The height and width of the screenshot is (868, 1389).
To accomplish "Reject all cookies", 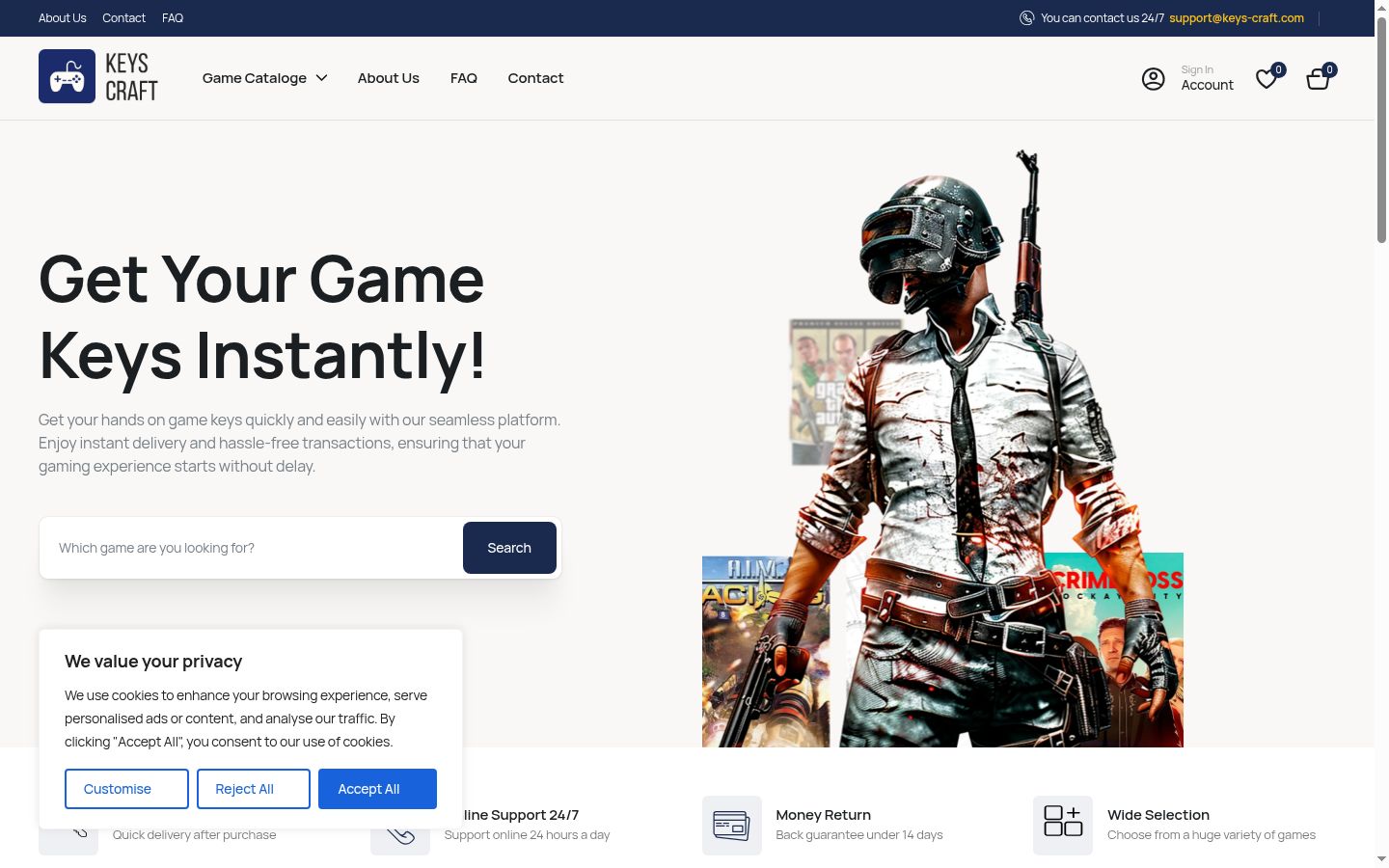I will click(x=254, y=789).
